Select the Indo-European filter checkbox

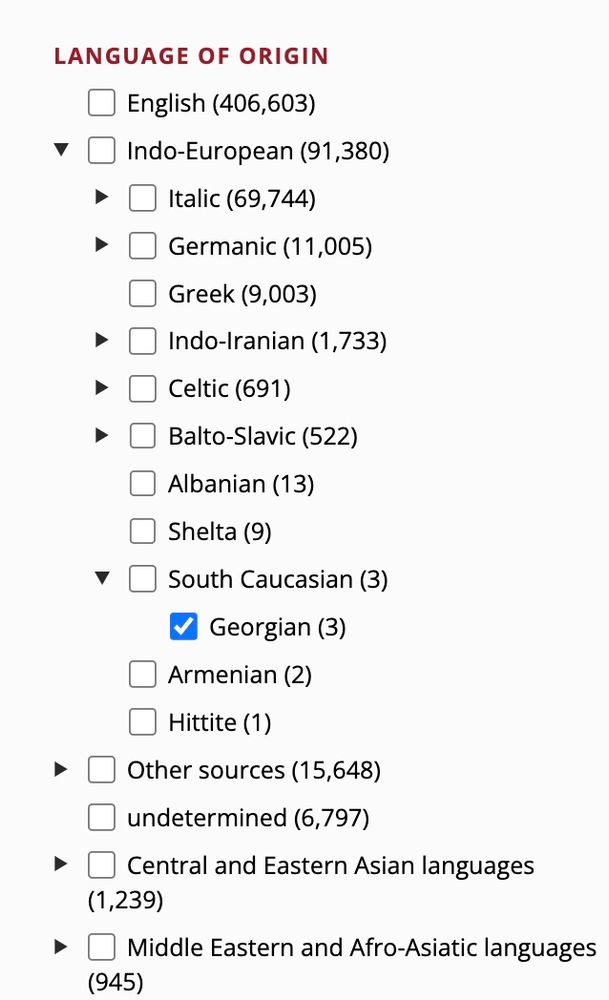101,149
